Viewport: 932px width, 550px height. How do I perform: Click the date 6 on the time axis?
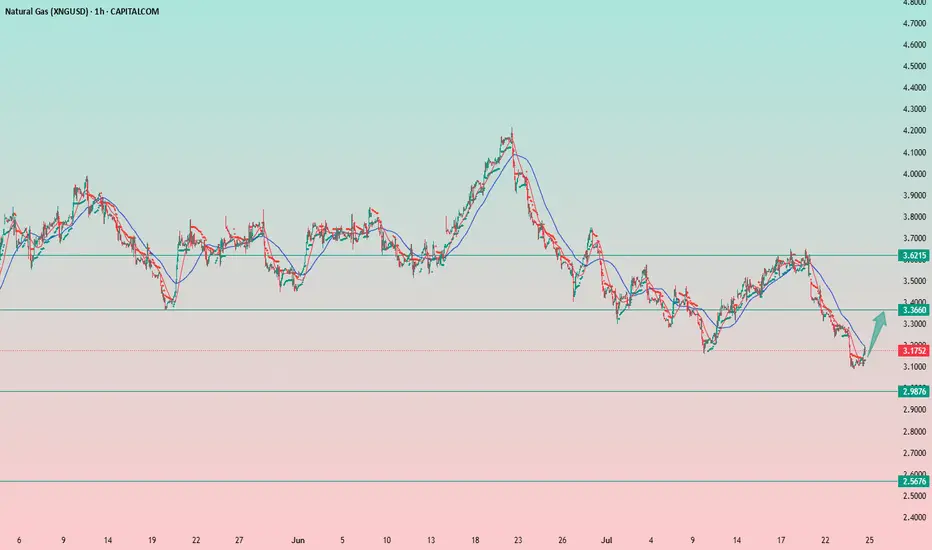tap(19, 540)
